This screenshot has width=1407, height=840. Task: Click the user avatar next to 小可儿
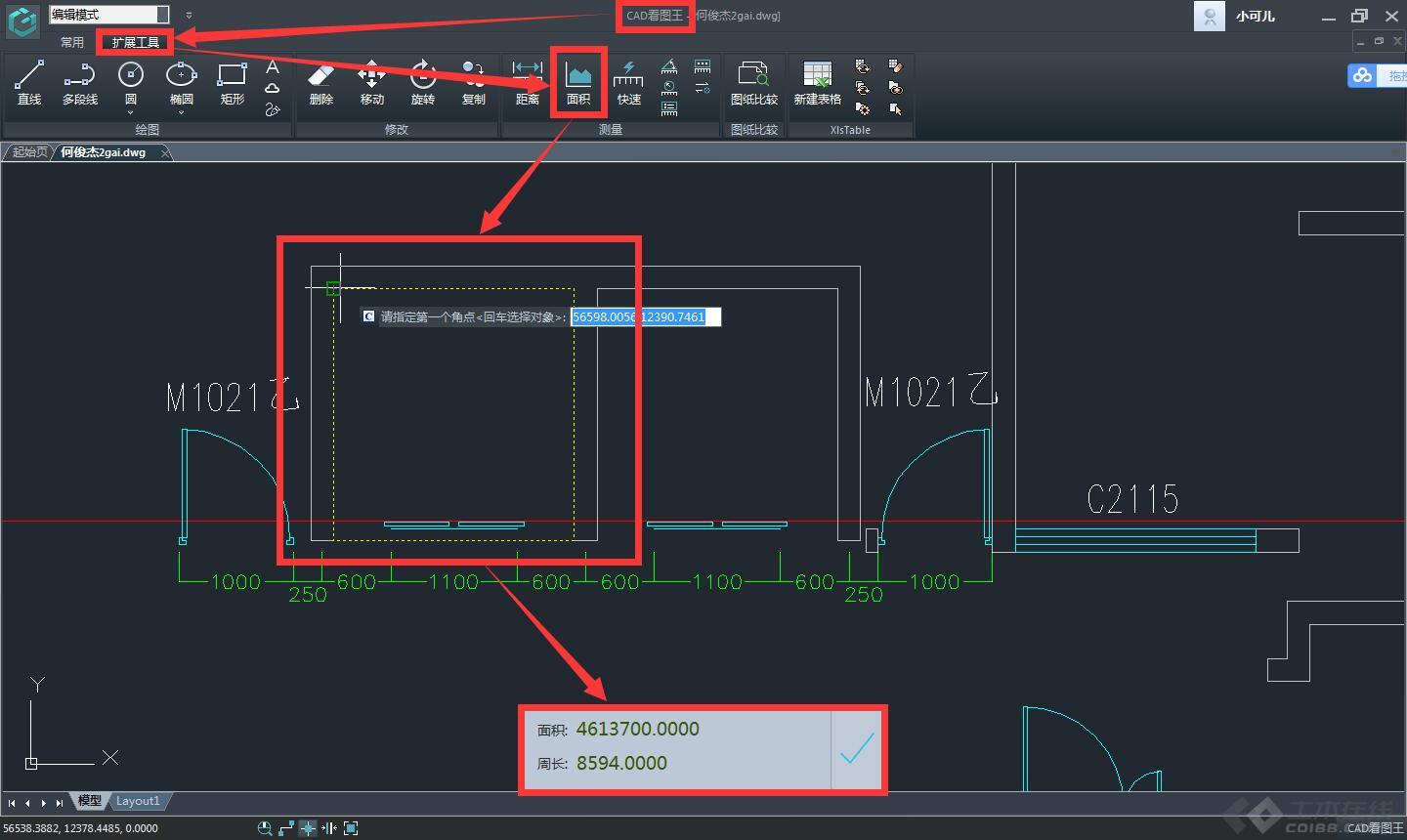[x=1210, y=16]
